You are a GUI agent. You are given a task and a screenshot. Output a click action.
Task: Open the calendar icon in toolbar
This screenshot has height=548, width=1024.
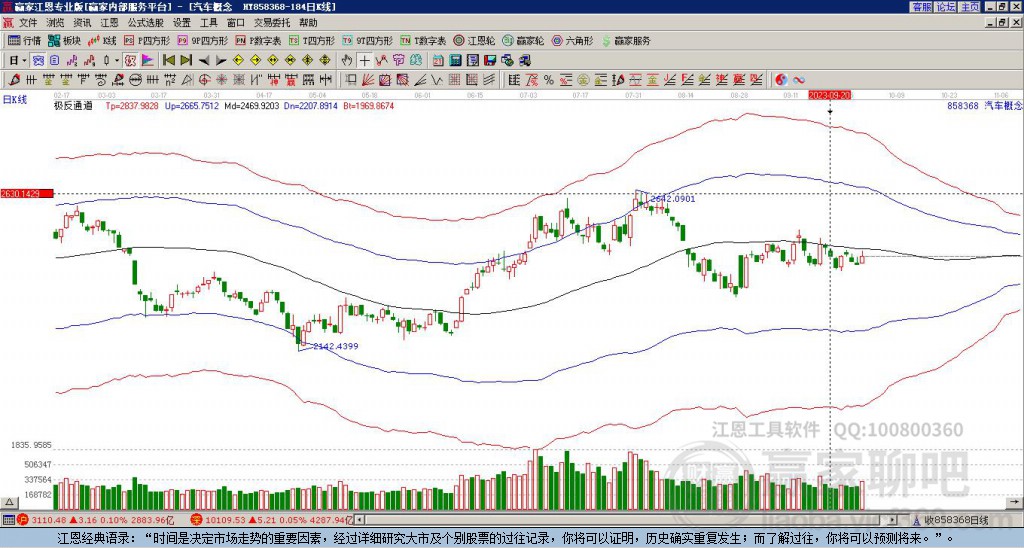point(437,61)
